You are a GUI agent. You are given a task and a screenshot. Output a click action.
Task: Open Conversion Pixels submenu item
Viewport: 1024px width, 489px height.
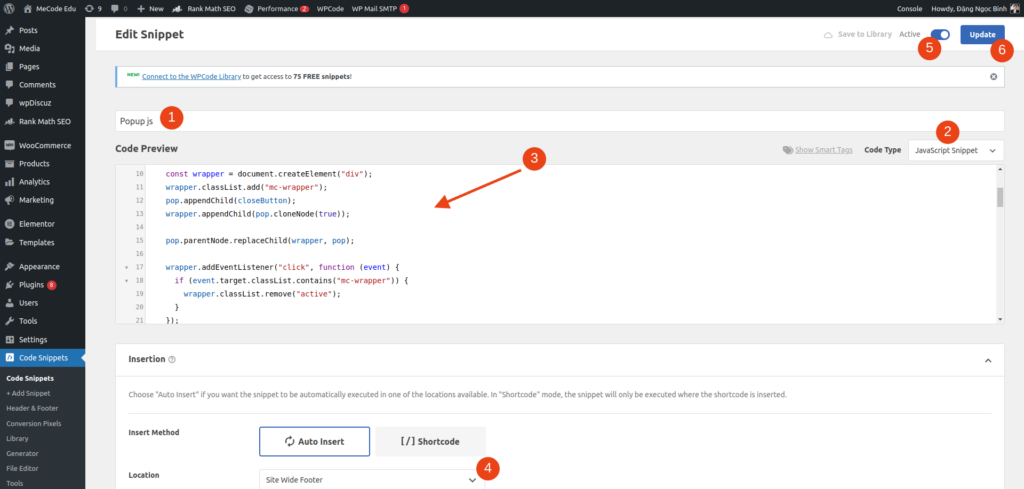[x=33, y=423]
